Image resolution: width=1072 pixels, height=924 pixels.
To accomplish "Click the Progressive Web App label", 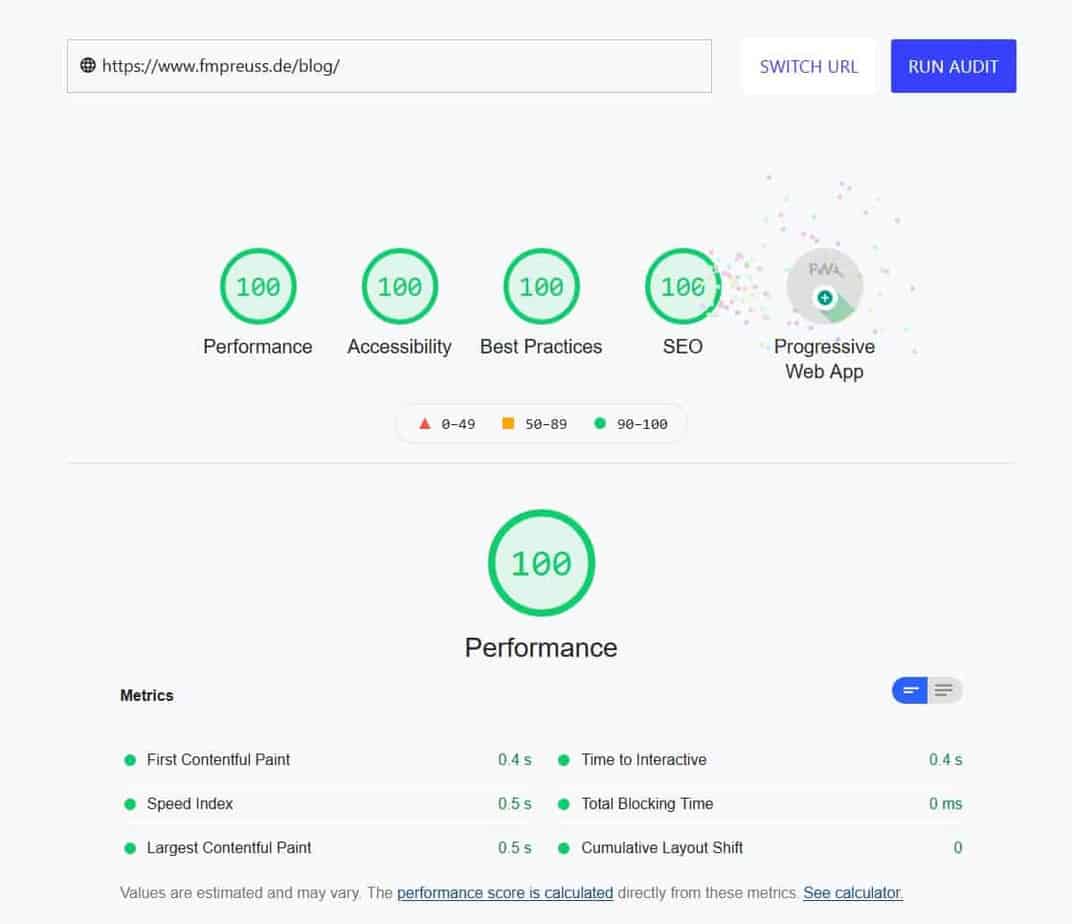I will coord(825,359).
